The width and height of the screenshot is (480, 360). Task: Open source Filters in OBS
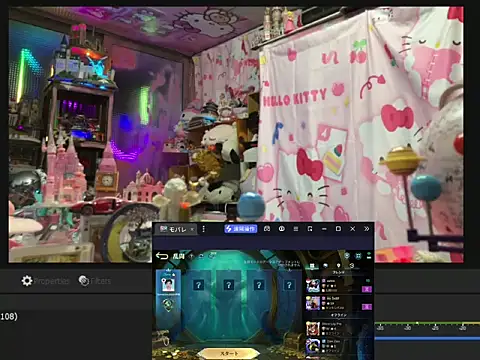tap(95, 281)
